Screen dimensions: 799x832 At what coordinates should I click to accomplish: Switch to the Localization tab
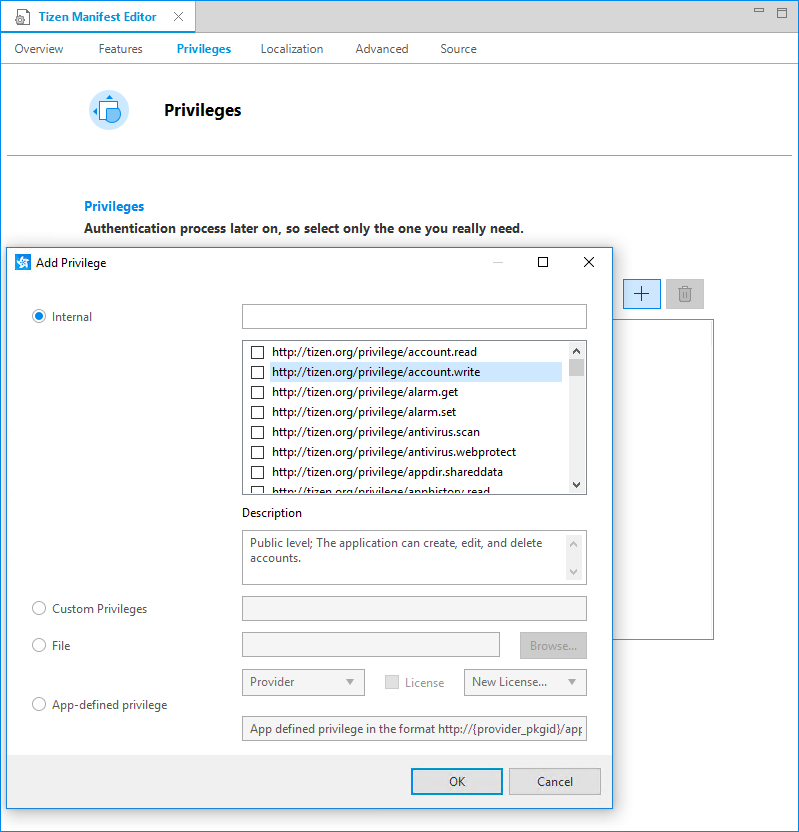(x=292, y=49)
